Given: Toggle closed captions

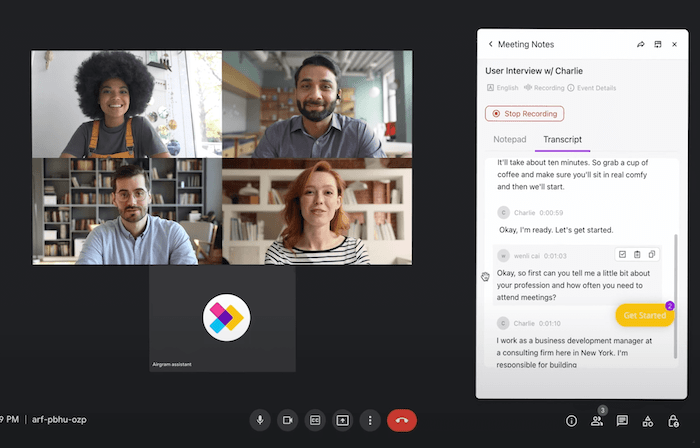Looking at the screenshot, I should click(315, 420).
